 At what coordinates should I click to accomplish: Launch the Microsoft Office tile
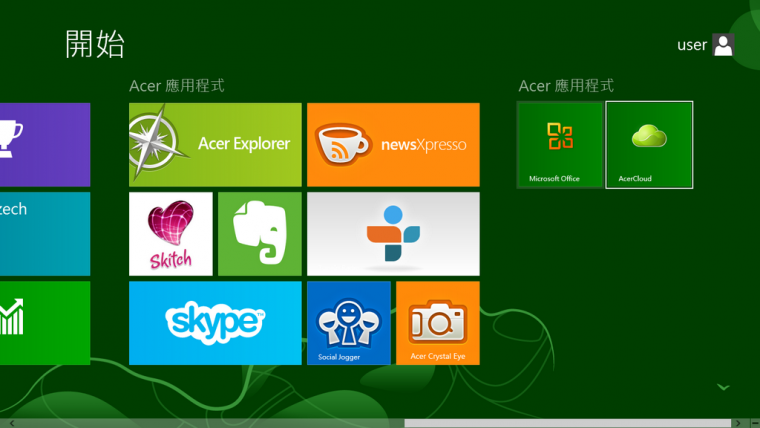click(560, 144)
